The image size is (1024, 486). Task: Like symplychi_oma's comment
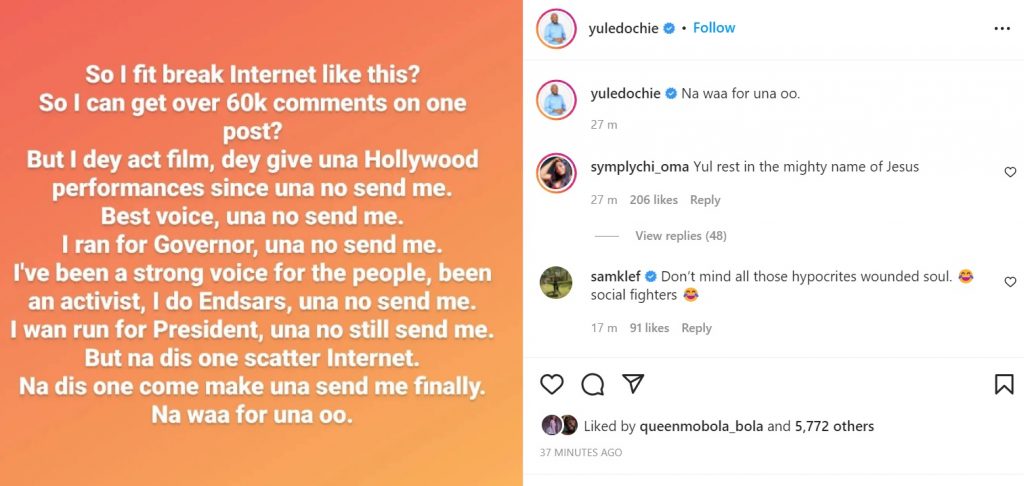point(1010,172)
